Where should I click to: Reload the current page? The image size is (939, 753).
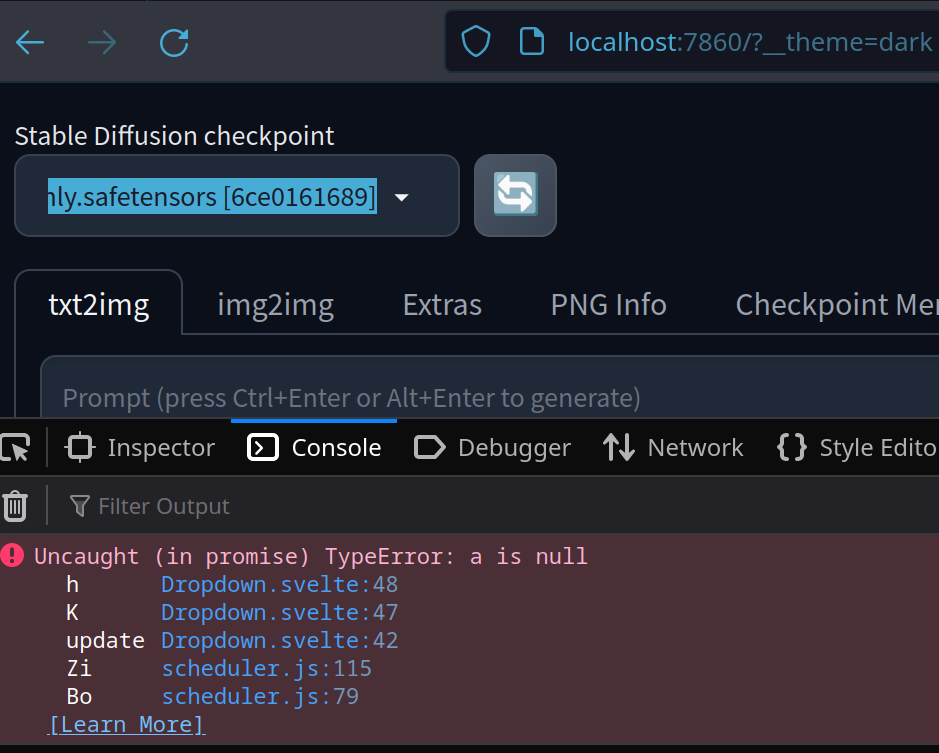pos(173,42)
